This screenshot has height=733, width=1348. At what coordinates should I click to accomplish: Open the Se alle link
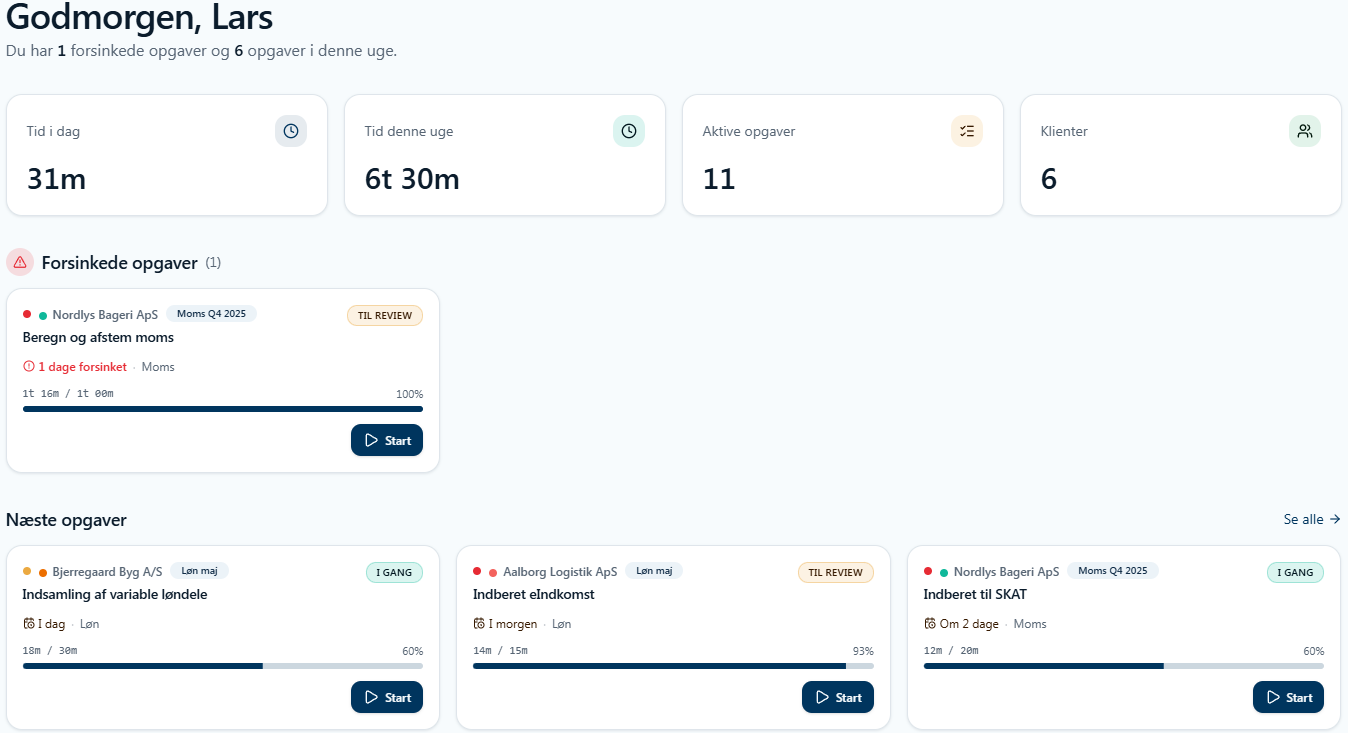point(1312,520)
